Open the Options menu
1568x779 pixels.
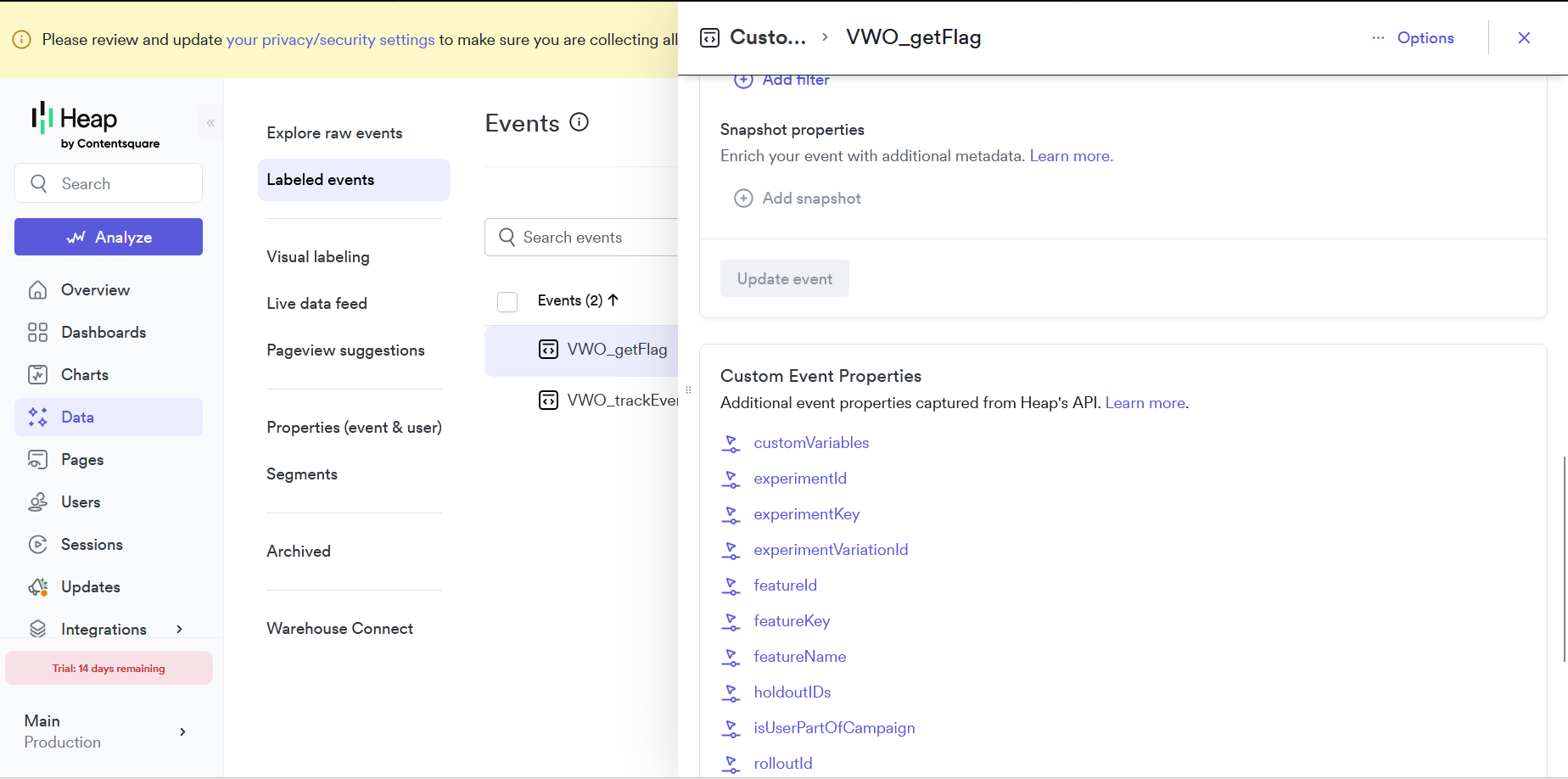1413,38
